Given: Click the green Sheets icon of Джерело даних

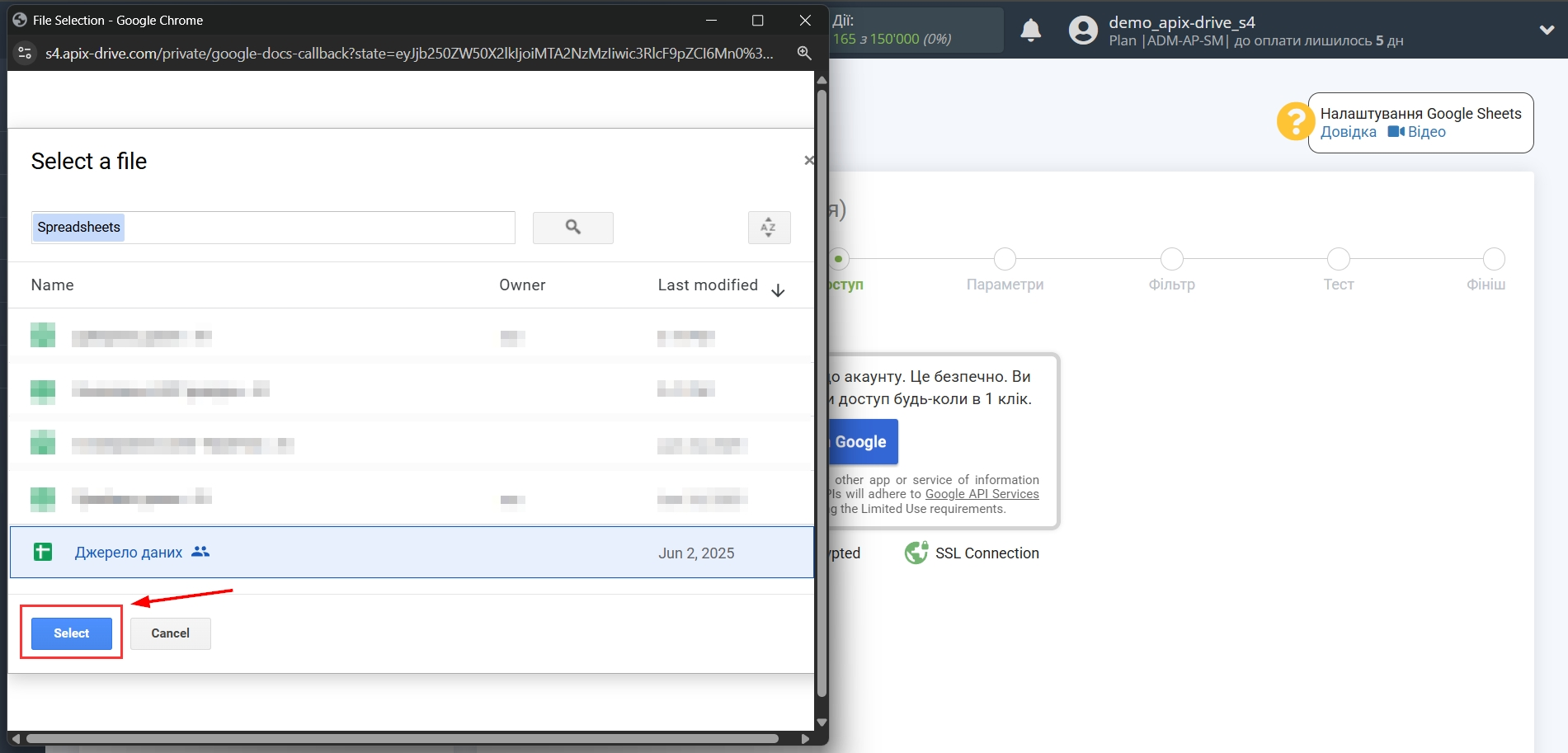Looking at the screenshot, I should (x=43, y=552).
